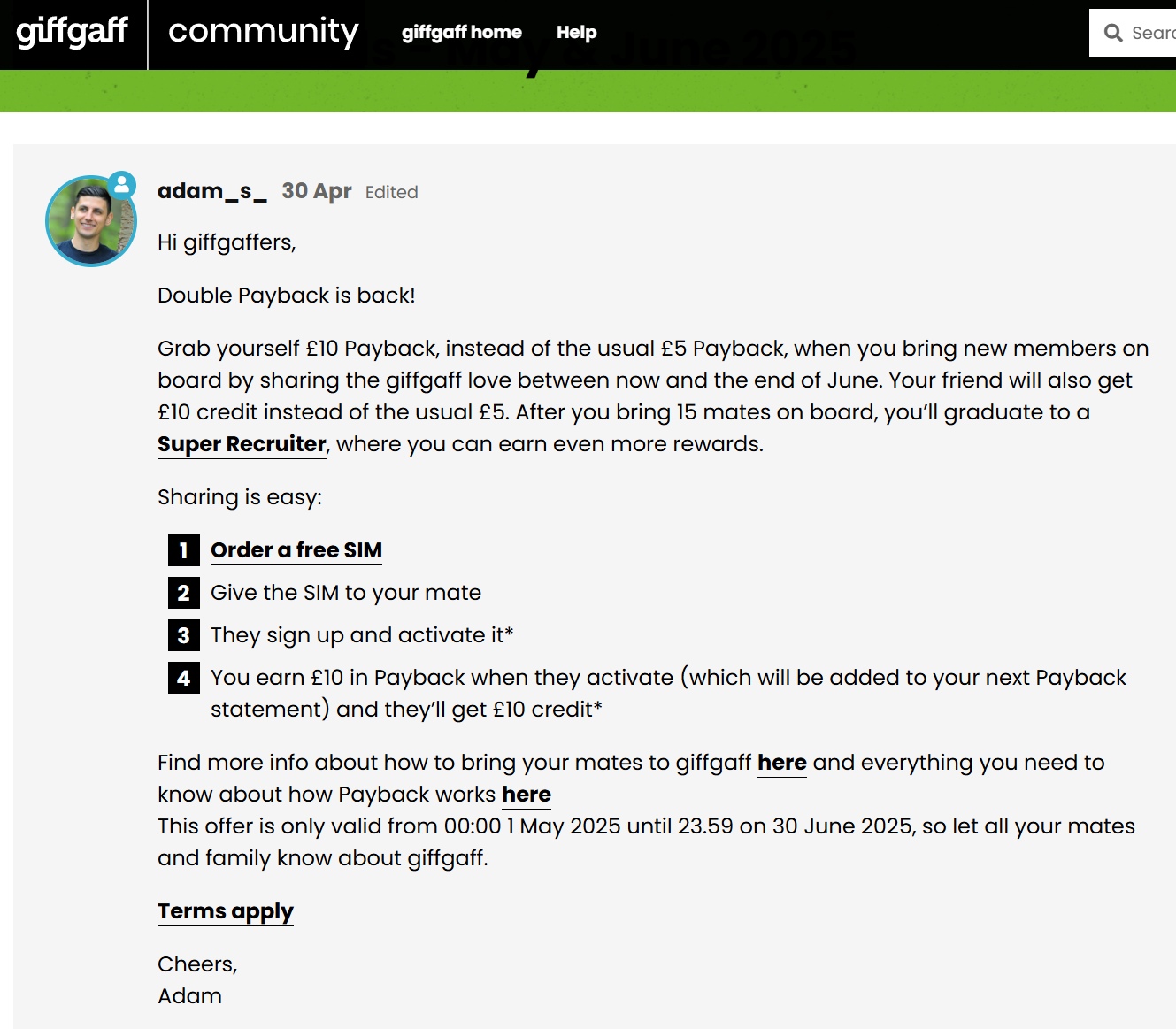The width and height of the screenshot is (1176, 1029).
Task: Go to giffgaff home
Action: [461, 33]
